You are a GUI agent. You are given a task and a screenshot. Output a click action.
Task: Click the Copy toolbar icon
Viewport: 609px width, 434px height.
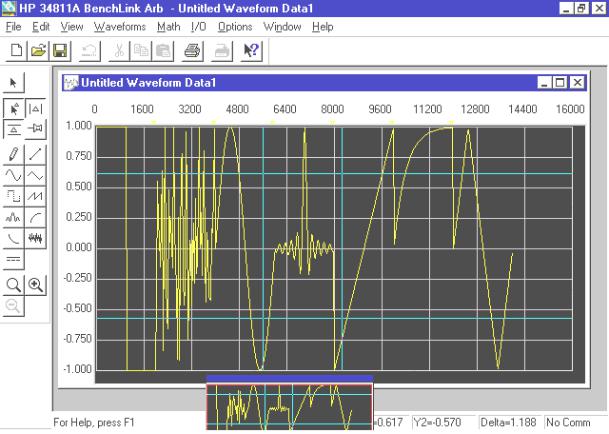tap(141, 51)
